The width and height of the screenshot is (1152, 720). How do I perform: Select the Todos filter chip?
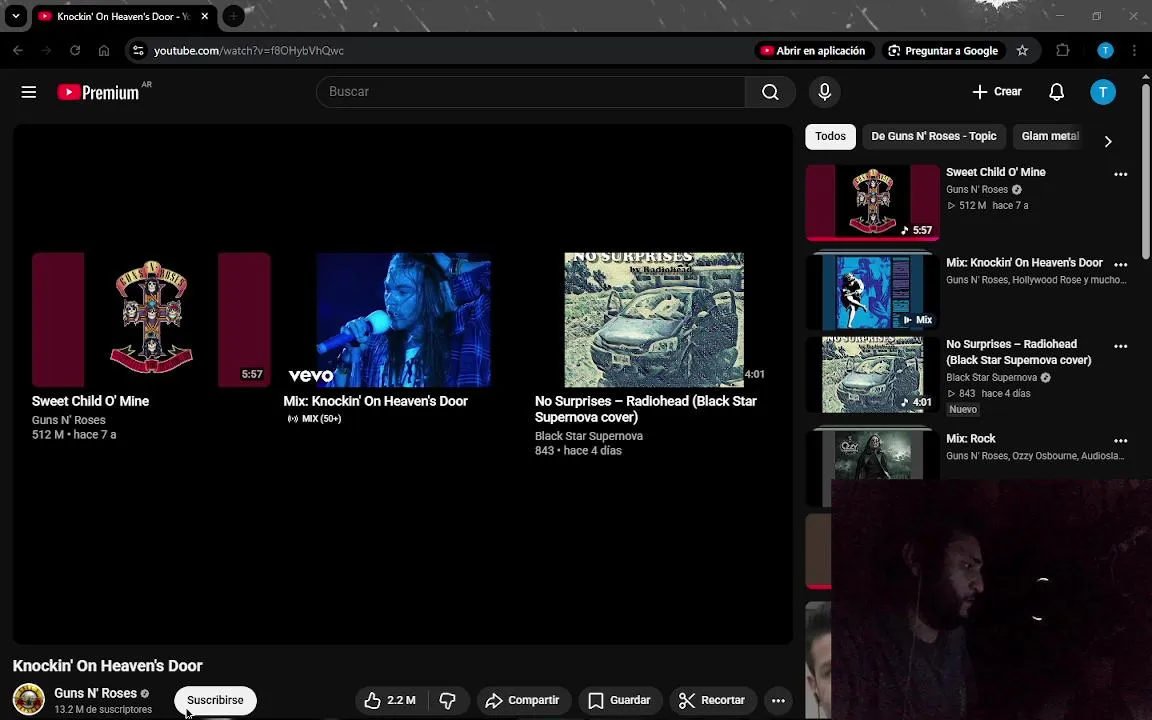click(x=830, y=136)
